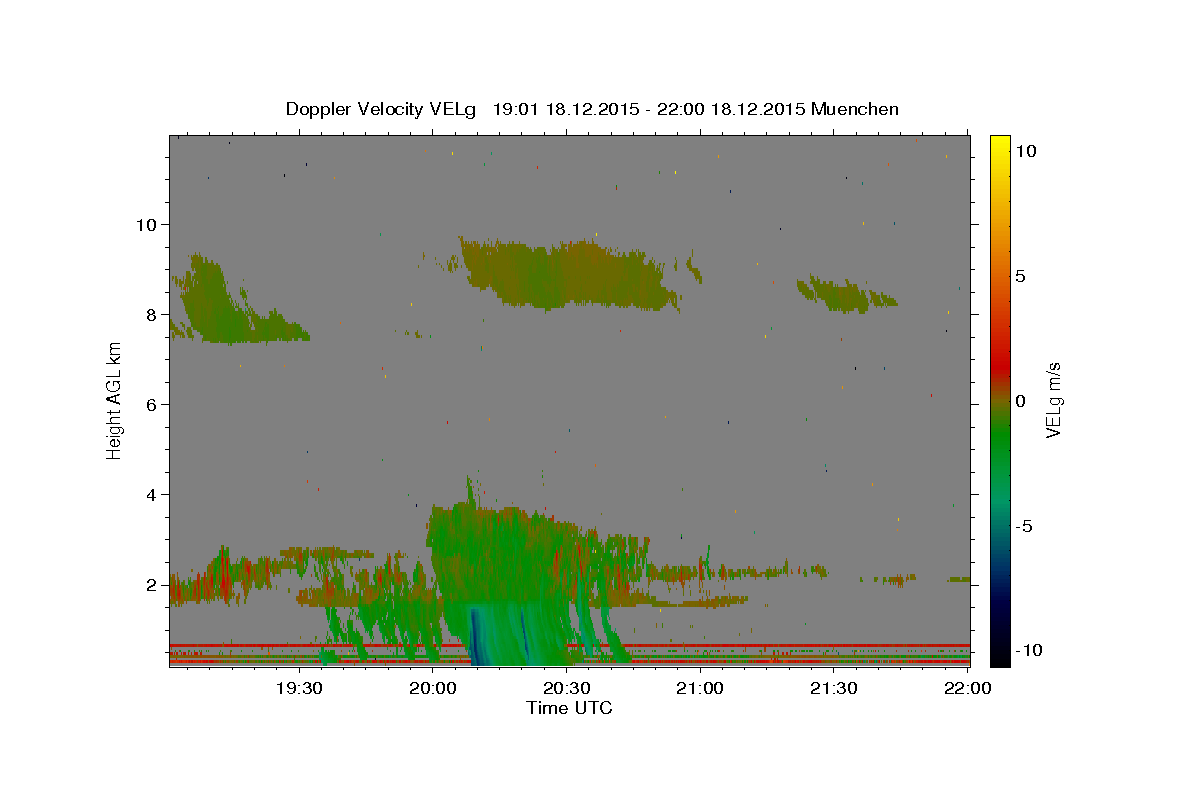Click the colorbar tick value 5
This screenshot has height=800, width=1200.
coord(1020,276)
